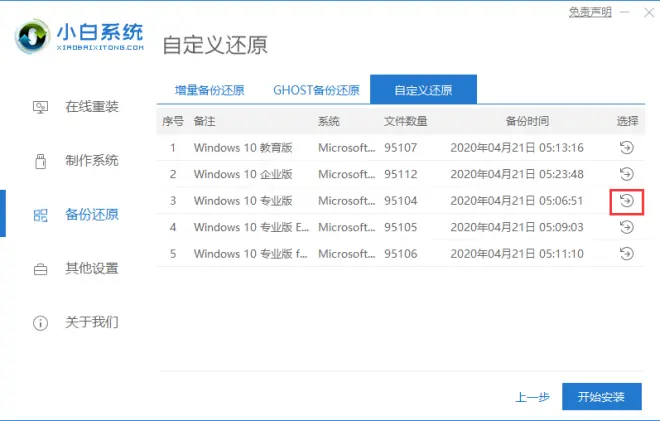
Task: Click restore icon for Windows 10 企业版 row
Action: tap(626, 174)
